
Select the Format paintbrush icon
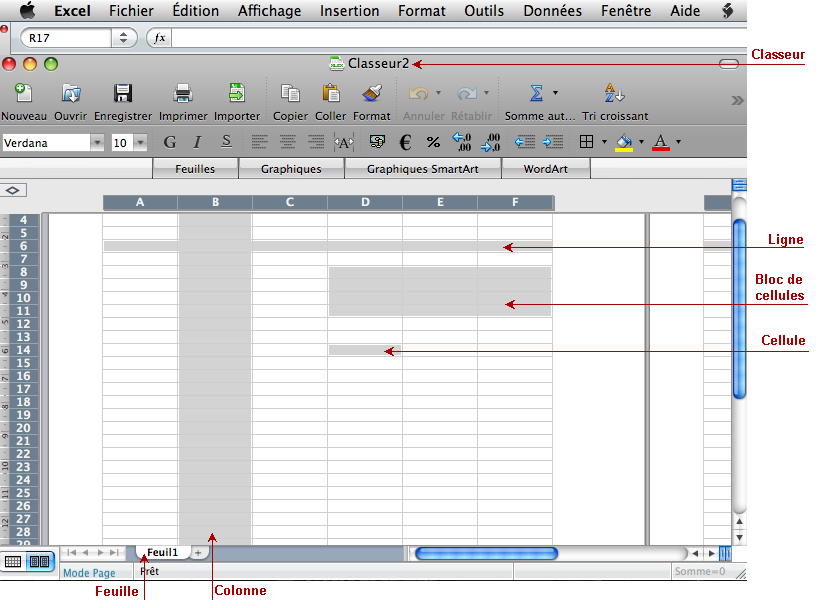click(371, 94)
